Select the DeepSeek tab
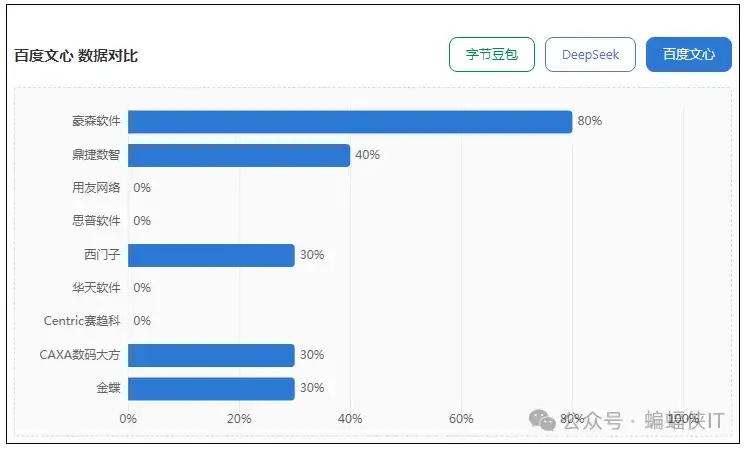 590,55
